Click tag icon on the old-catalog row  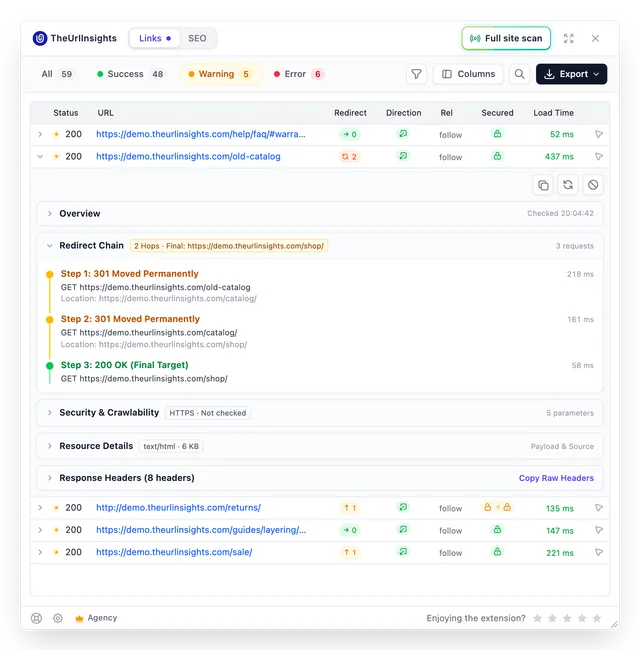tap(599, 157)
